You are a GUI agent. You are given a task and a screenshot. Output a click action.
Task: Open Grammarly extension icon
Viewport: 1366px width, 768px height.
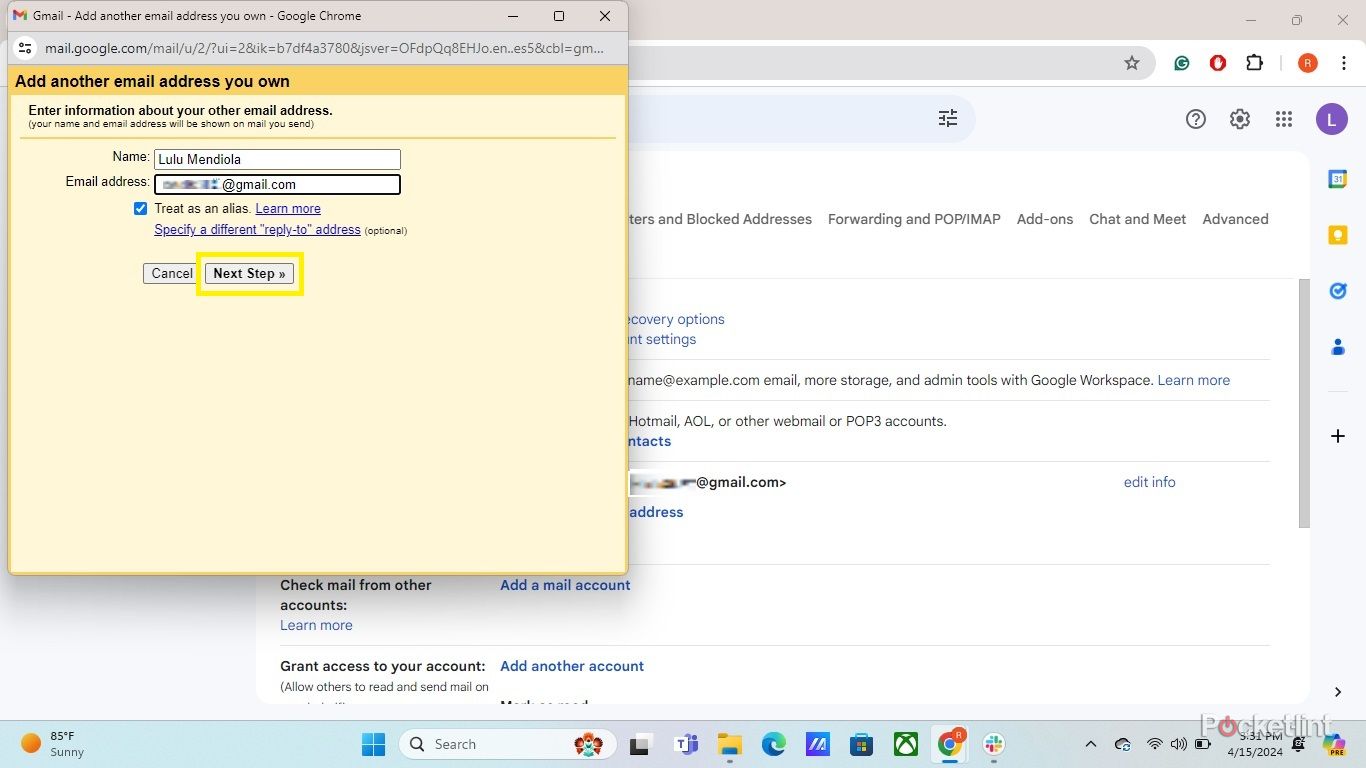pyautogui.click(x=1182, y=63)
